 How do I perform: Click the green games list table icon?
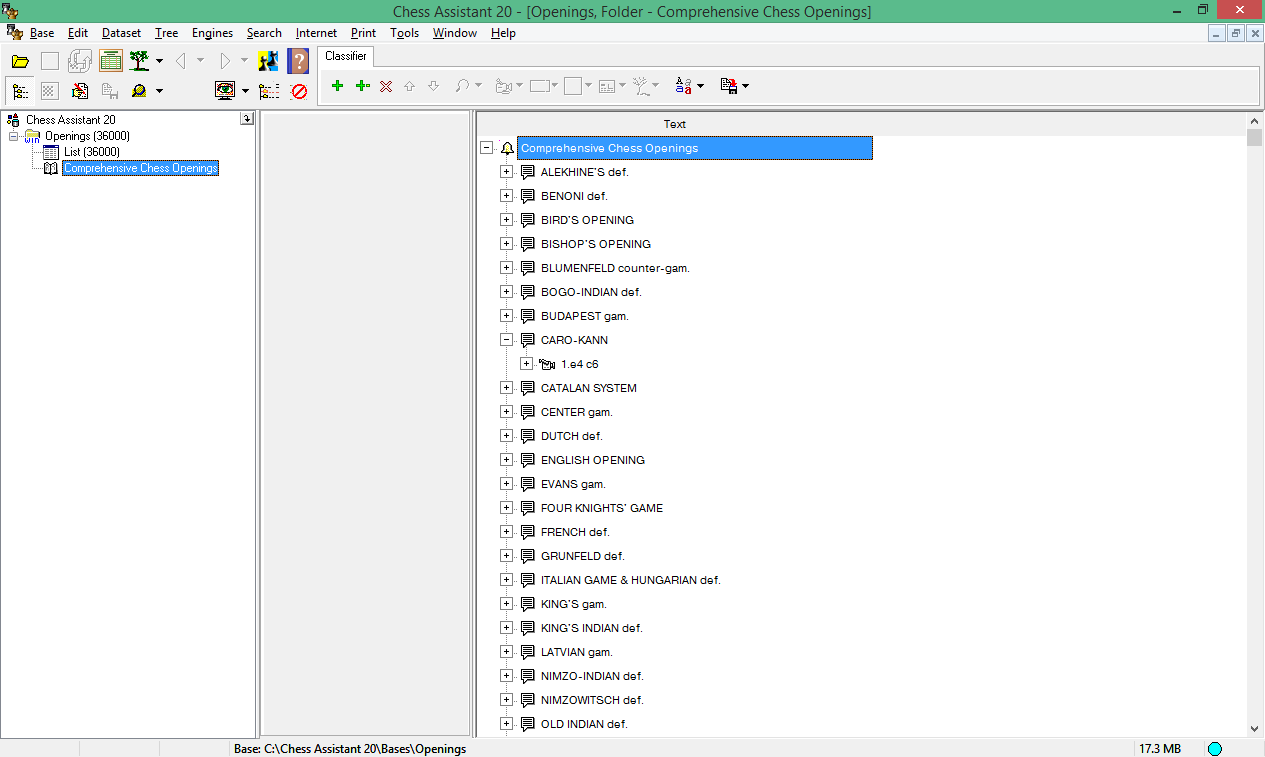pyautogui.click(x=111, y=61)
